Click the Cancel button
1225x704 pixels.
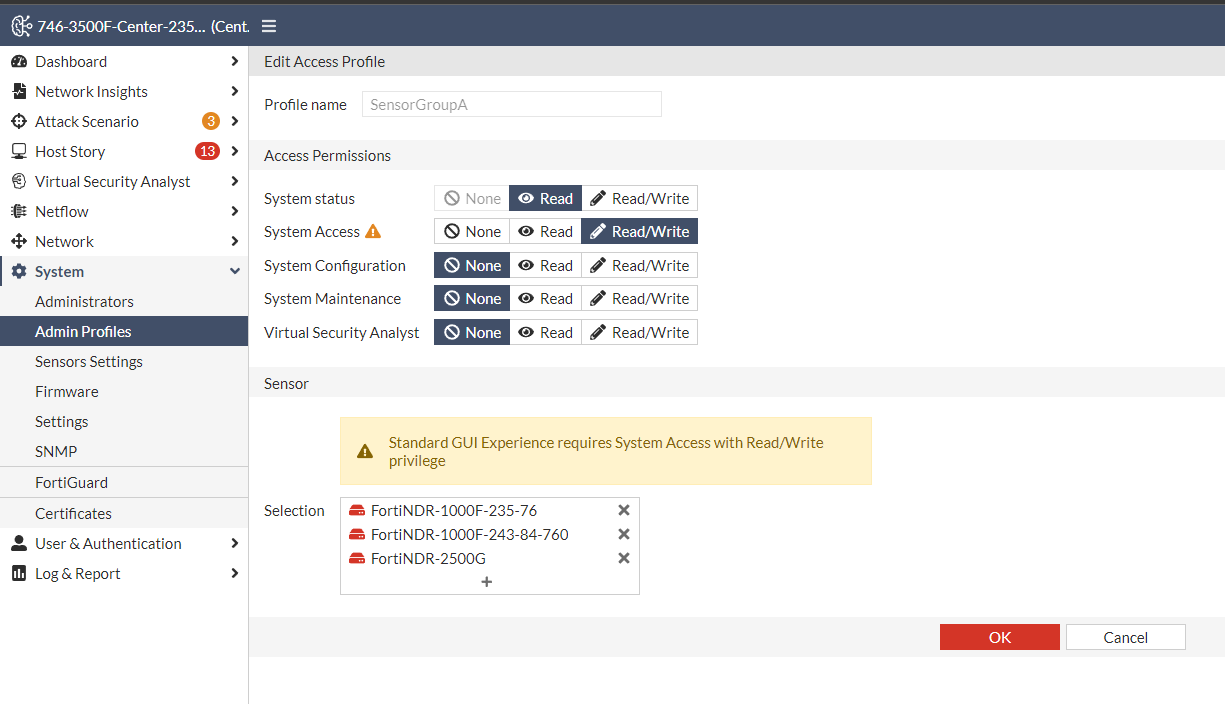click(1126, 637)
